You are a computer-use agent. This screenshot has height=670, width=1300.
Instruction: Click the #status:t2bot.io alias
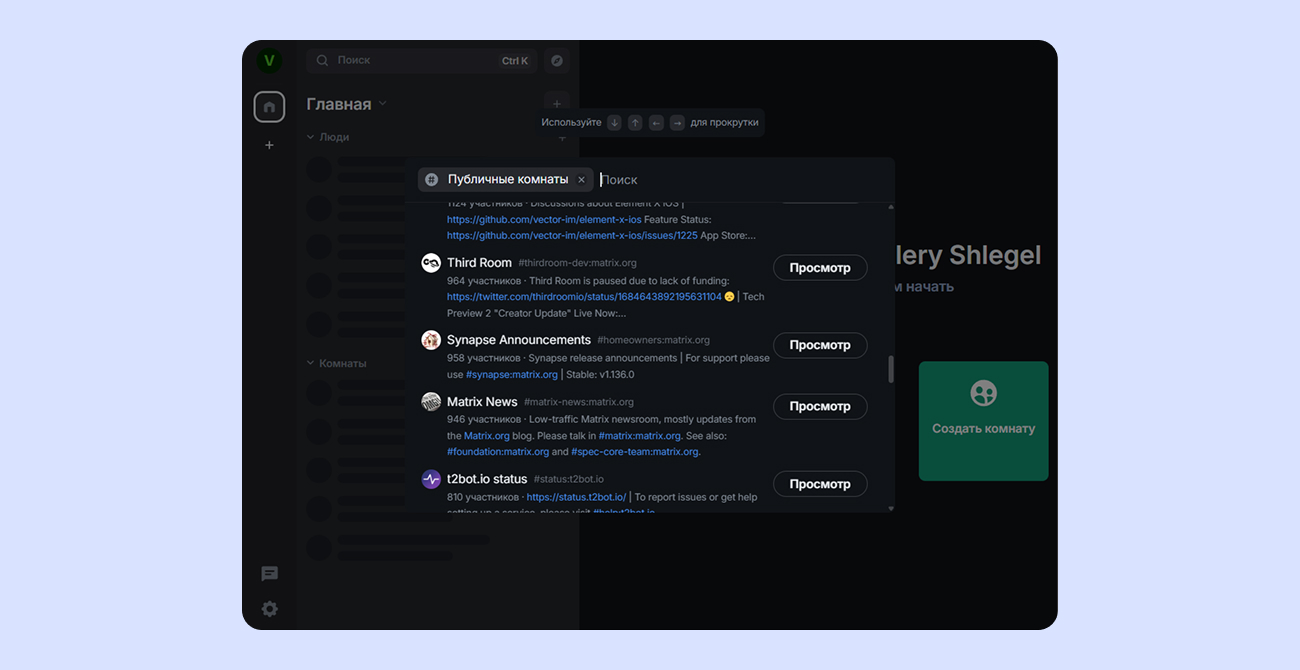(x=569, y=479)
